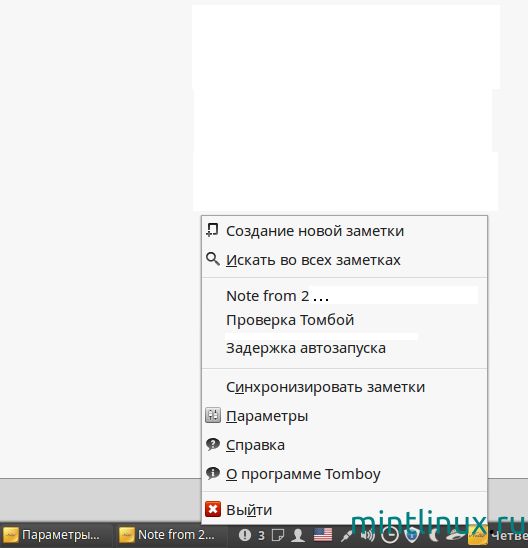Click the exclamation notification tray icon
This screenshot has width=528, height=548.
245,535
